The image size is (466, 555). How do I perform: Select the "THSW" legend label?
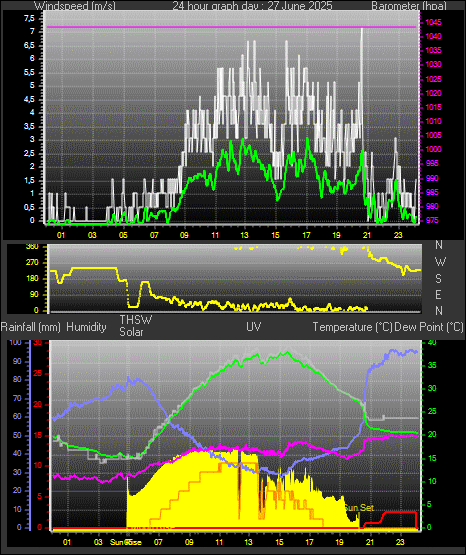click(136, 320)
